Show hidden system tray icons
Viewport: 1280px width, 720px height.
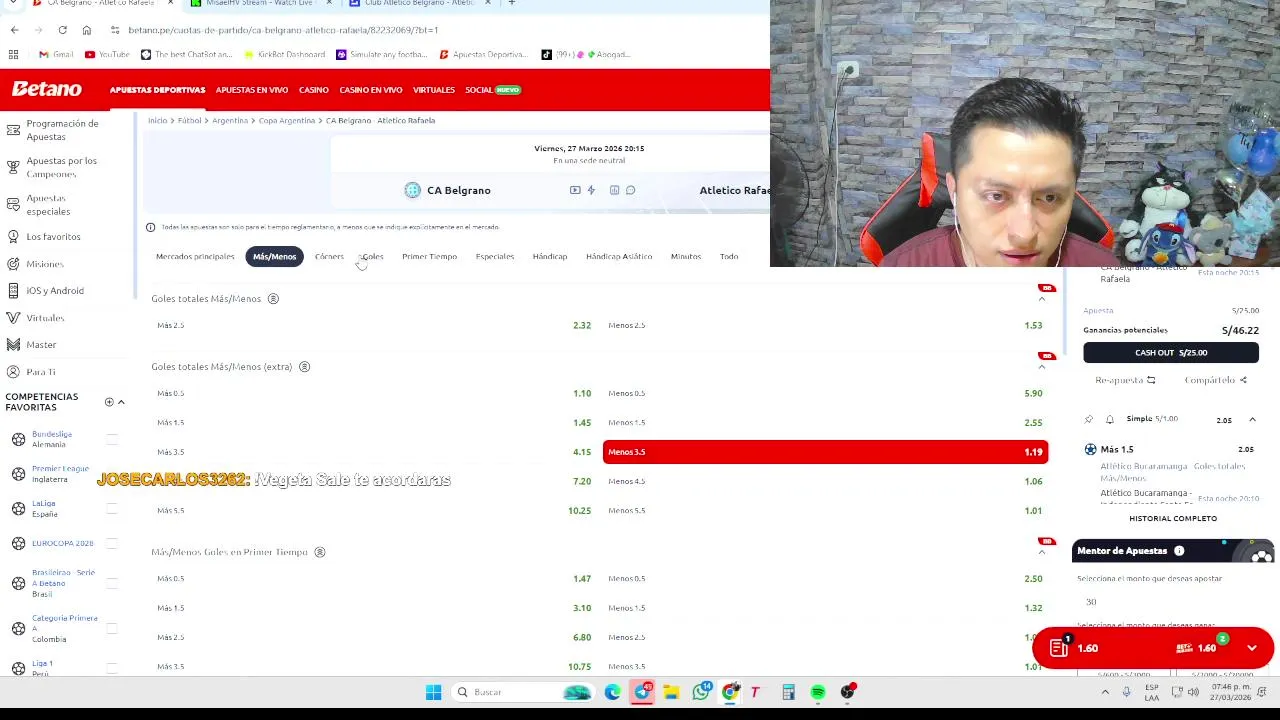tap(1105, 692)
